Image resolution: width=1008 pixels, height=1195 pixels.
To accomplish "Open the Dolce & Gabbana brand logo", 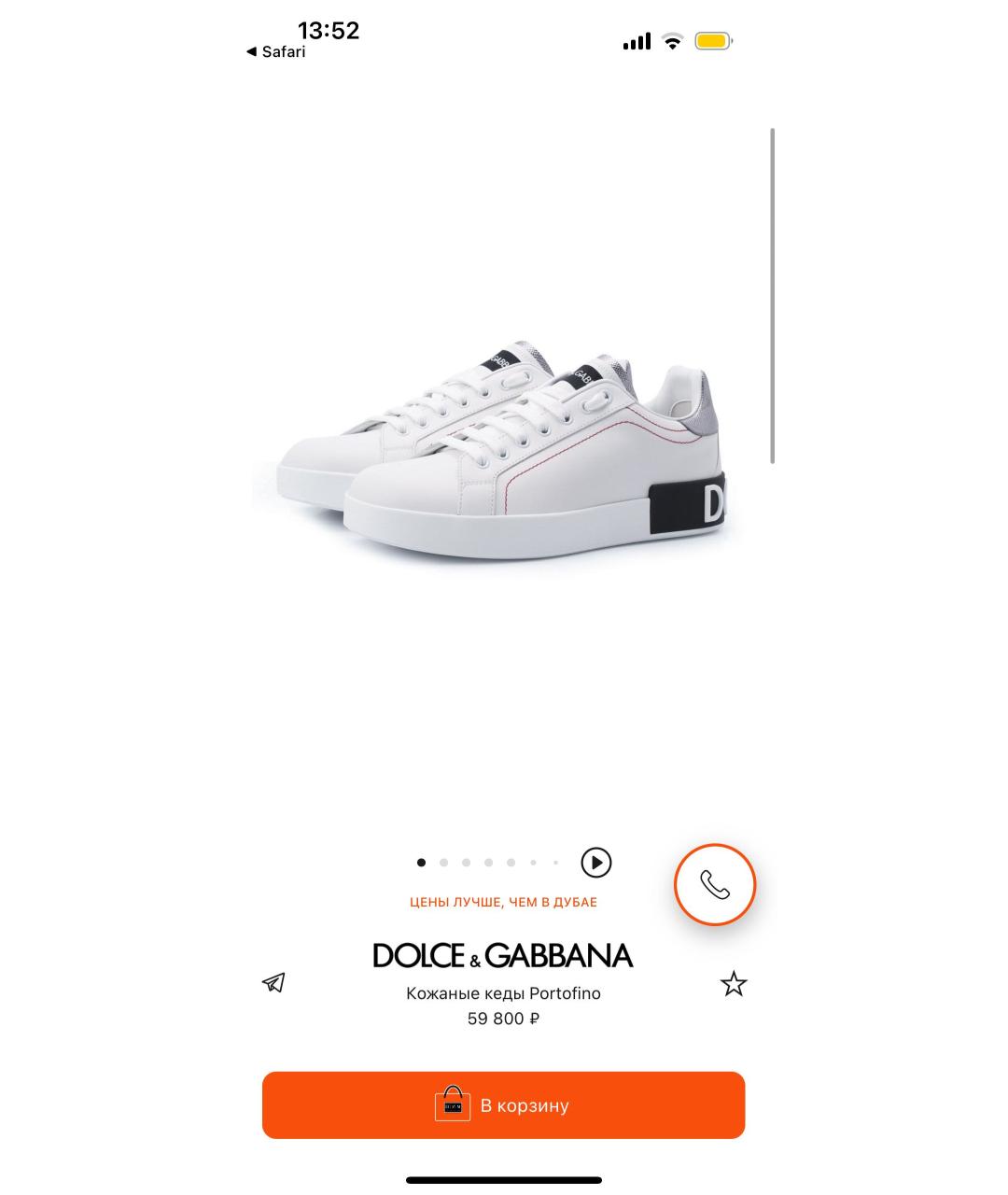I will 503,955.
